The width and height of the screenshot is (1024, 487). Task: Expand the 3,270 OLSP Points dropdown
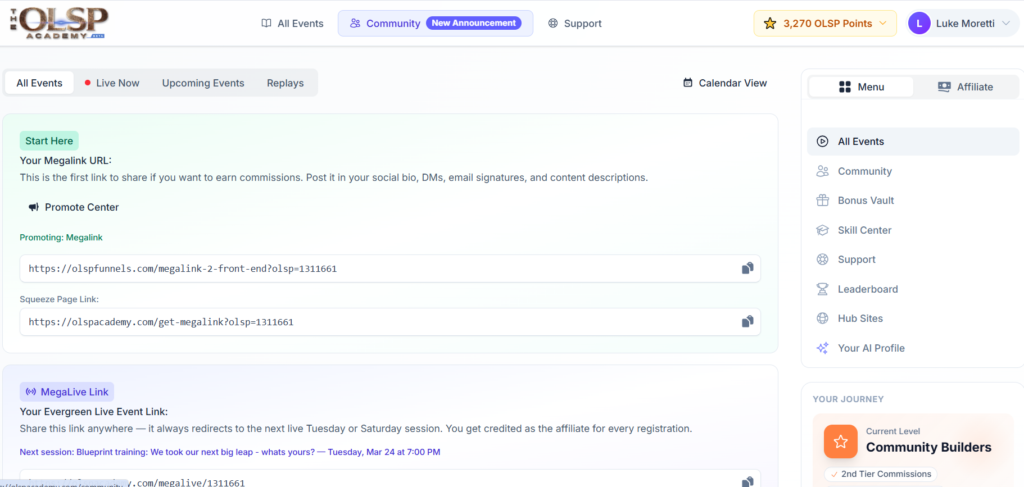[825, 23]
